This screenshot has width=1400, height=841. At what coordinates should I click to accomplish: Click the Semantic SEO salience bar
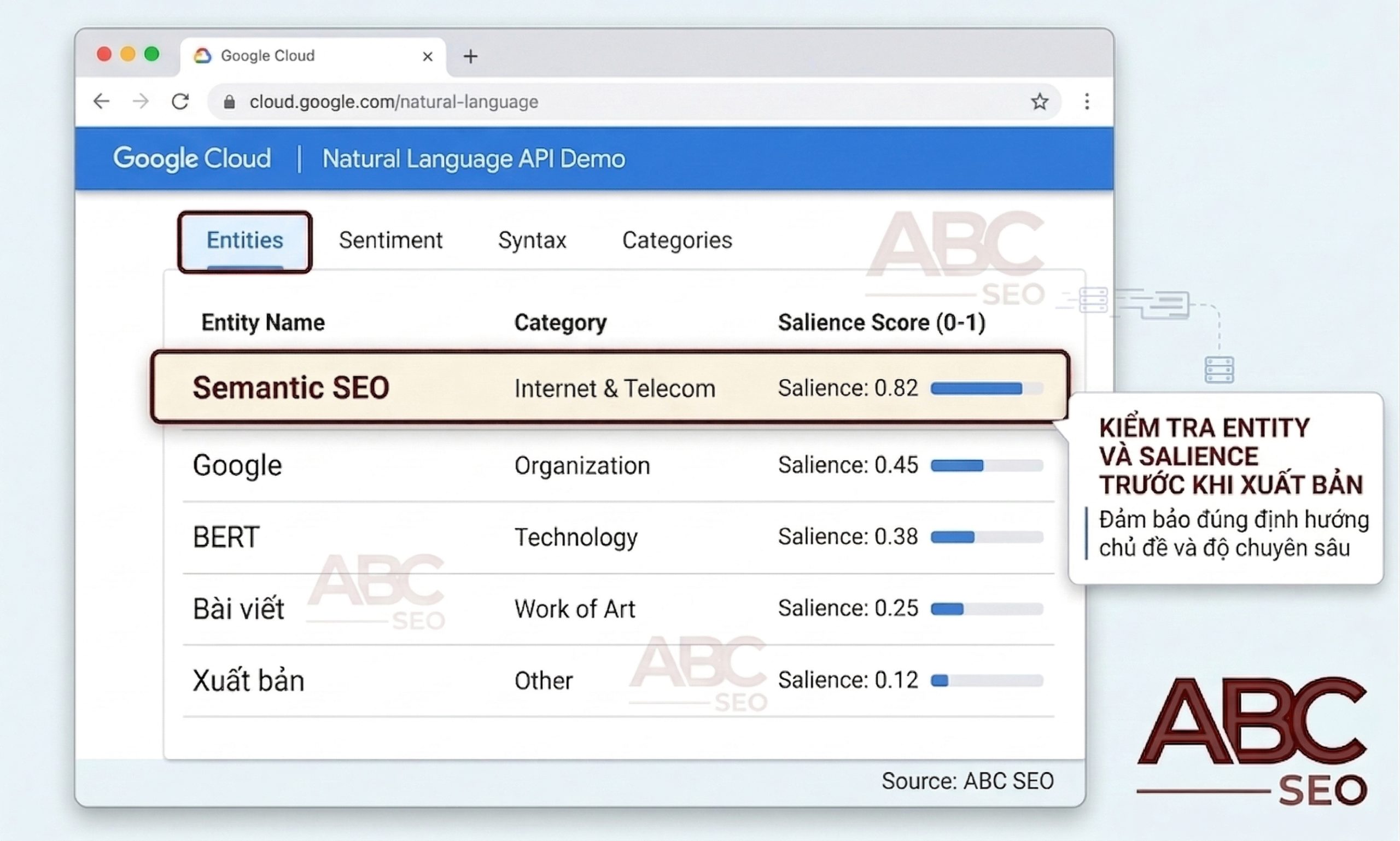pos(987,389)
